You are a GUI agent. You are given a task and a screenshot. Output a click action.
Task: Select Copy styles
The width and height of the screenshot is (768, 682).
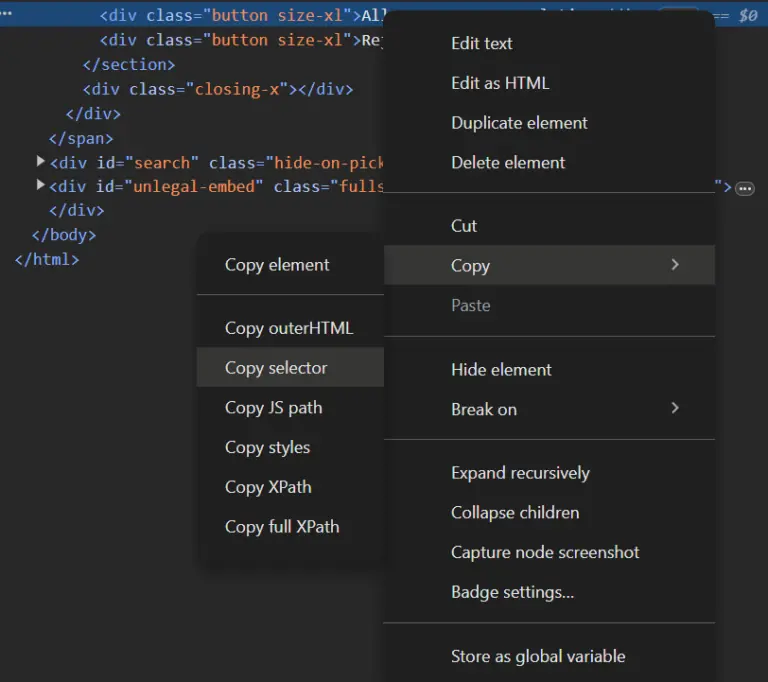click(x=290, y=447)
